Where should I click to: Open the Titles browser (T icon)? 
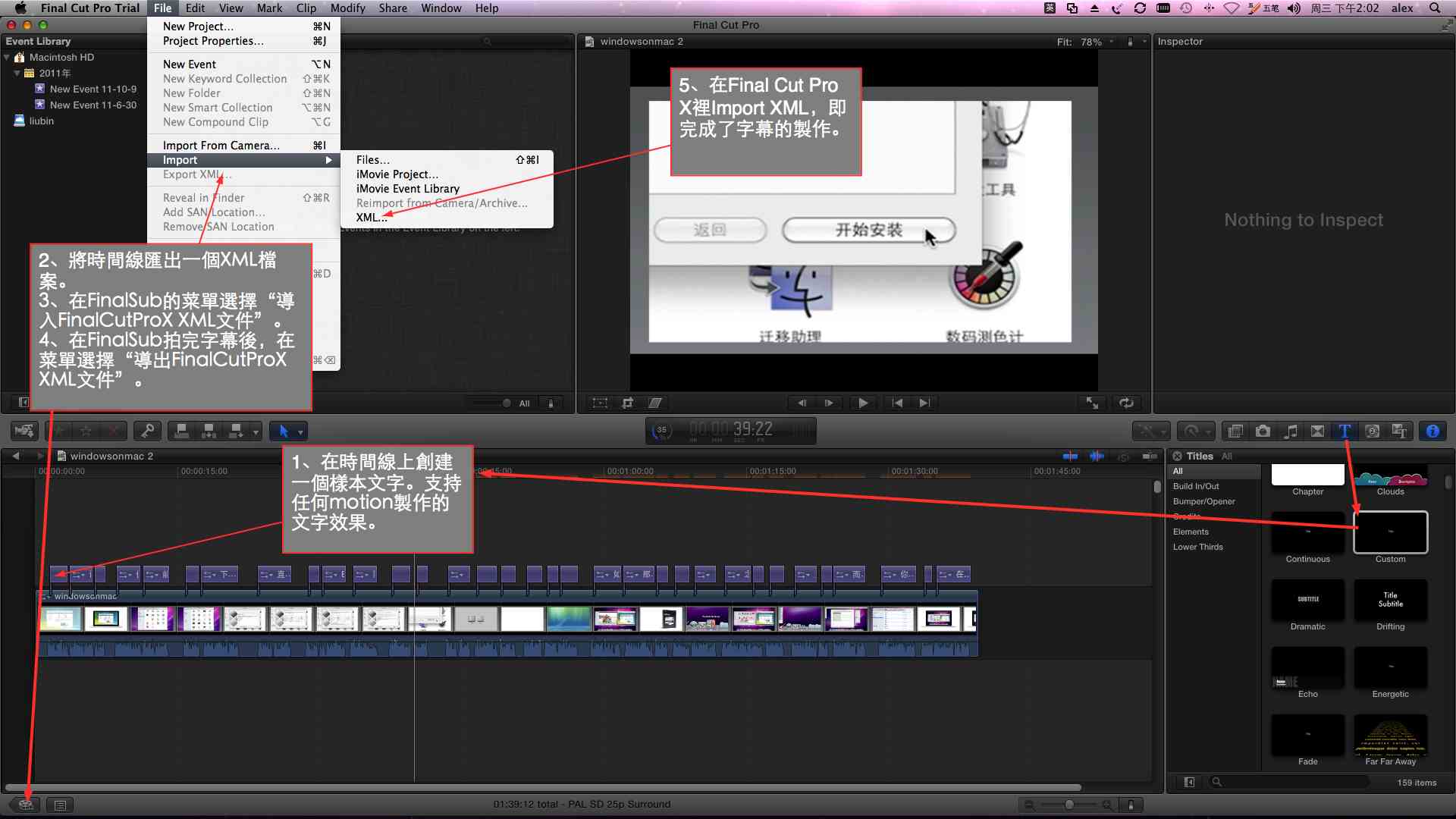1345,431
